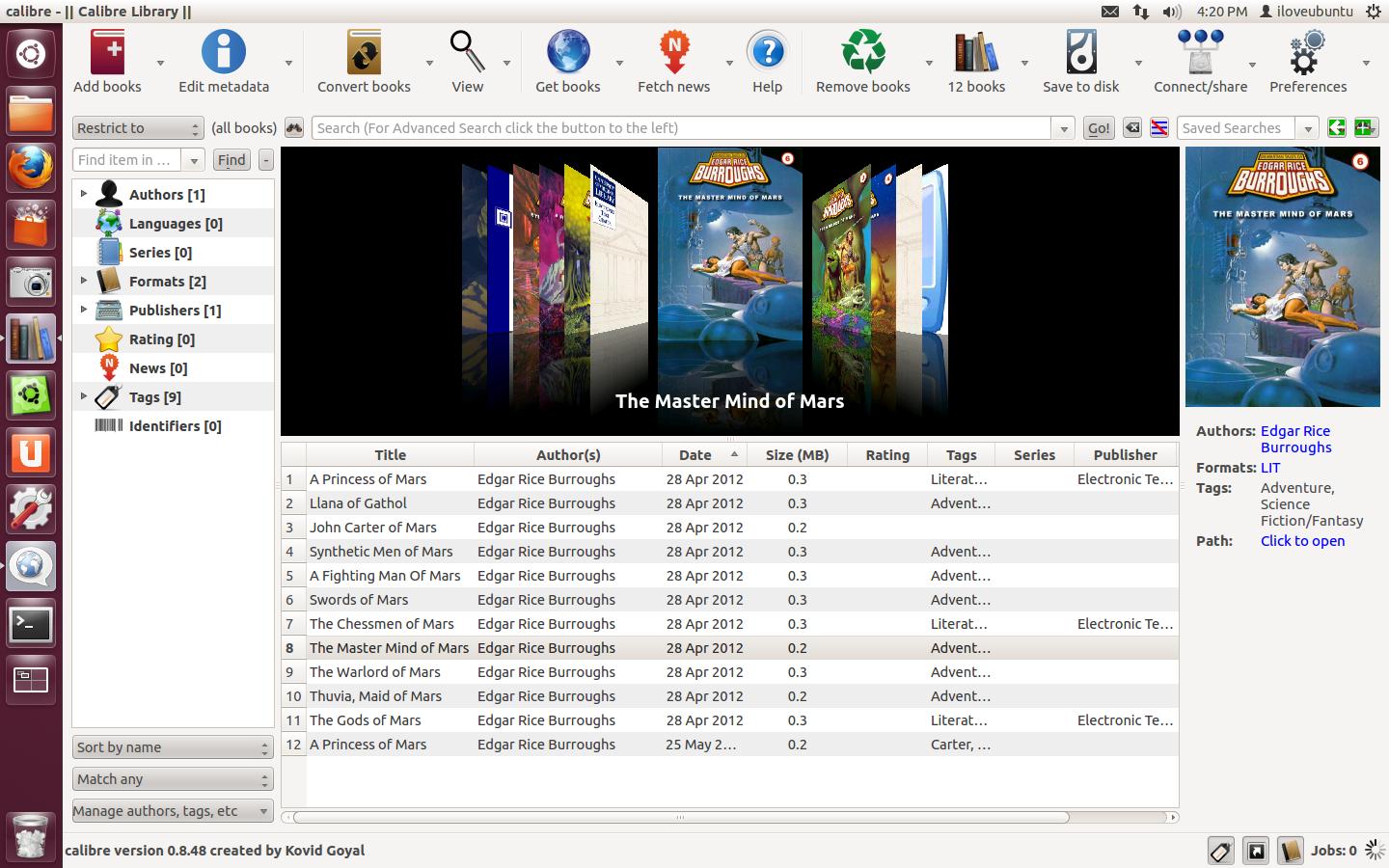Open Edit metadata from the toolbar

tap(223, 52)
